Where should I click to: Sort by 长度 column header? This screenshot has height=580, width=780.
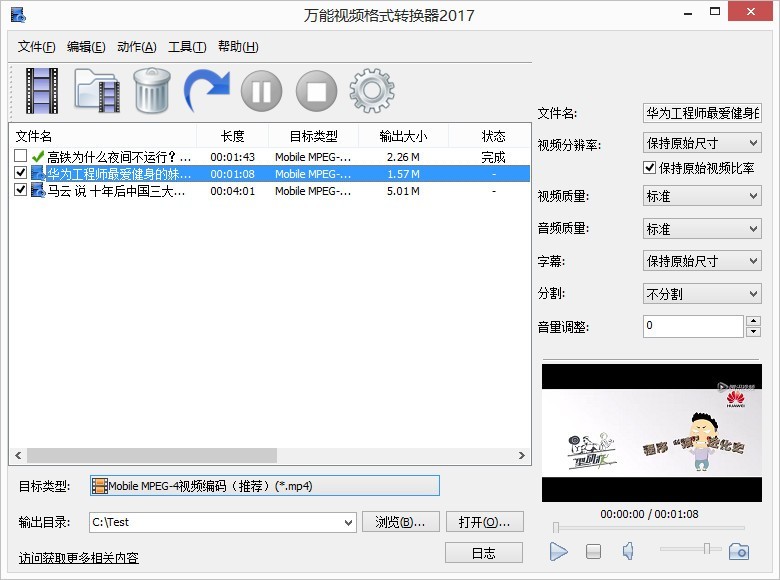[232, 136]
